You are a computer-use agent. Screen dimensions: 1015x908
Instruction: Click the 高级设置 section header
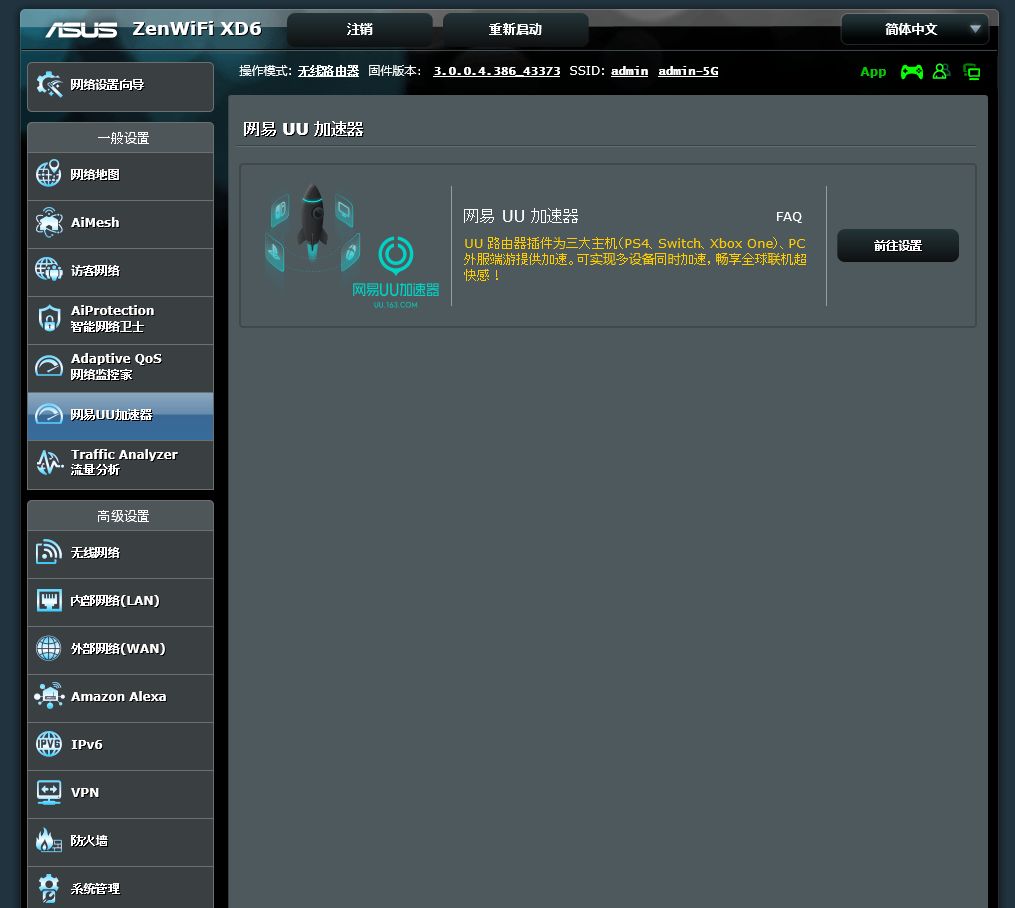[123, 516]
